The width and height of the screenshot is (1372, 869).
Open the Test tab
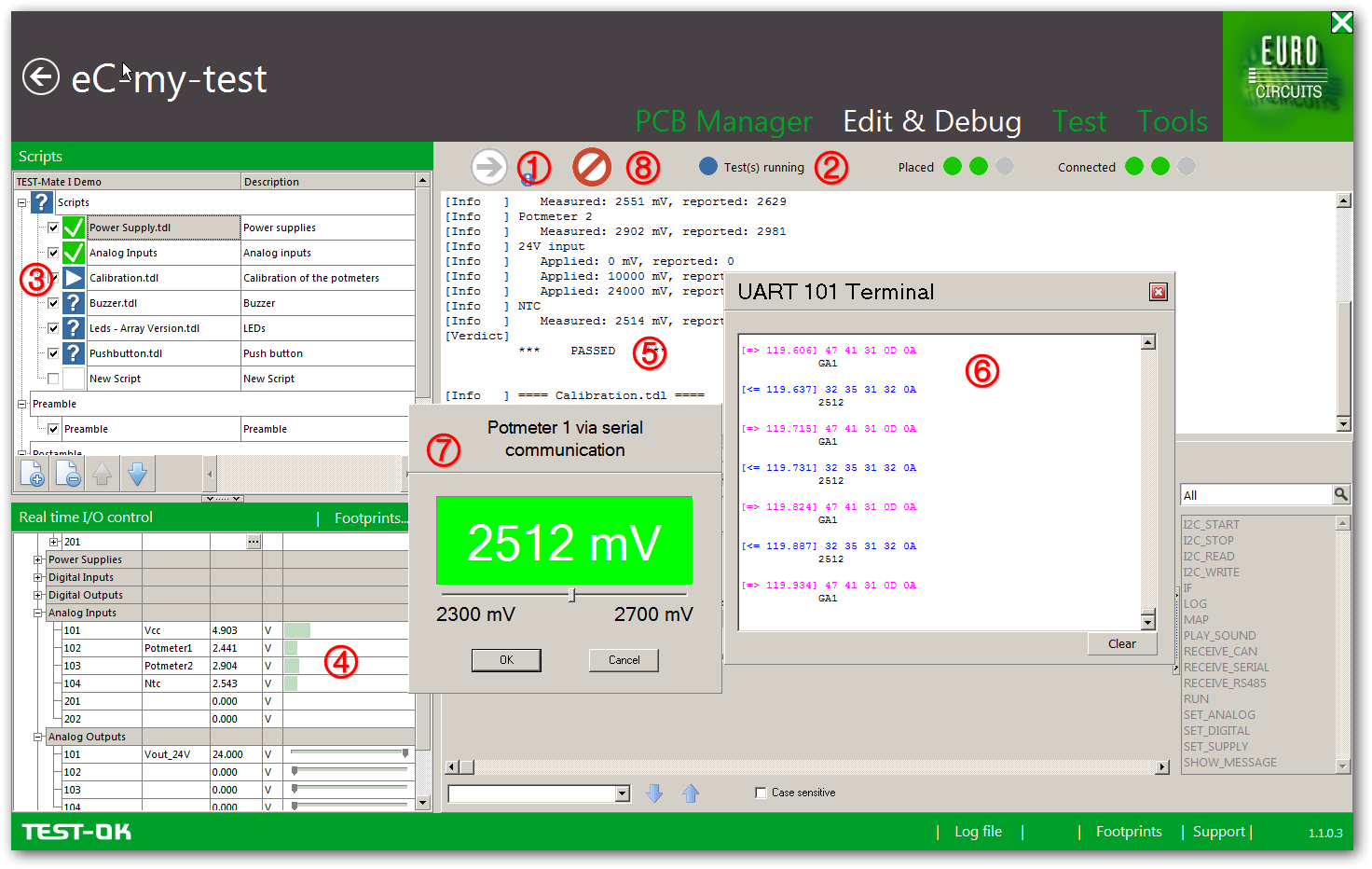pos(1079,121)
